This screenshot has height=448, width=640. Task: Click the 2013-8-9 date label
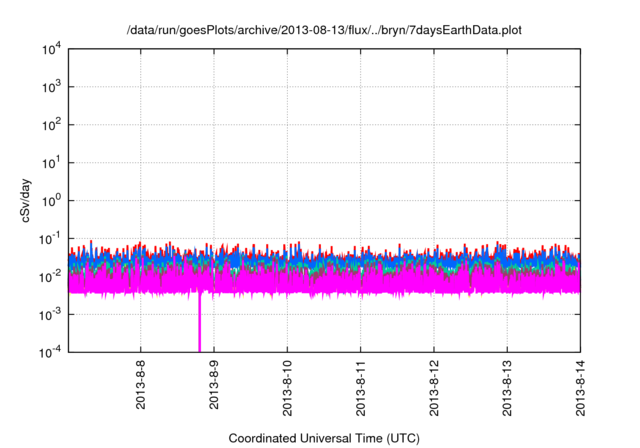[x=214, y=385]
